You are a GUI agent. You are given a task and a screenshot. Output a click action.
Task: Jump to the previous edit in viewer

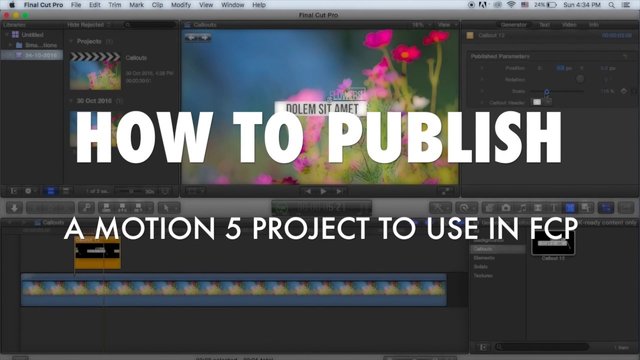[x=308, y=191]
